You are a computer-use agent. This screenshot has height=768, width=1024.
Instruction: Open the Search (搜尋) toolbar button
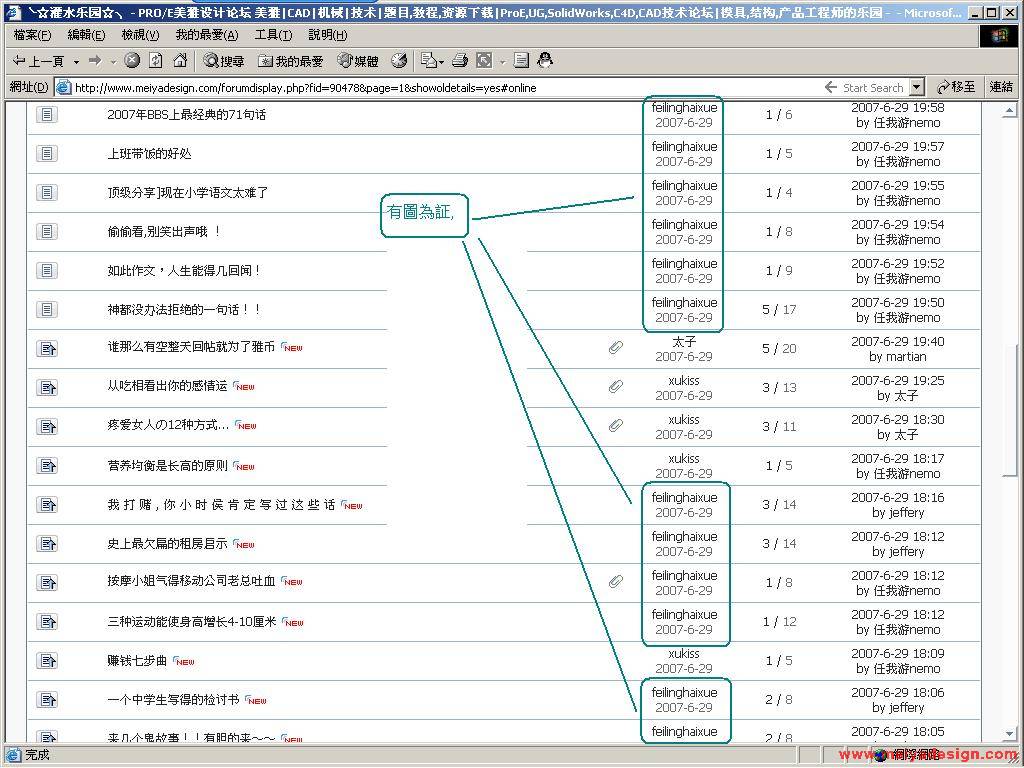pyautogui.click(x=224, y=61)
